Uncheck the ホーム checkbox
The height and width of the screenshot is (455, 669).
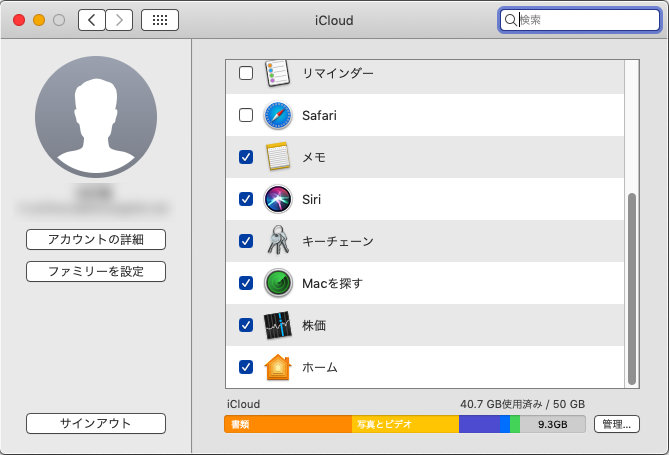(246, 367)
